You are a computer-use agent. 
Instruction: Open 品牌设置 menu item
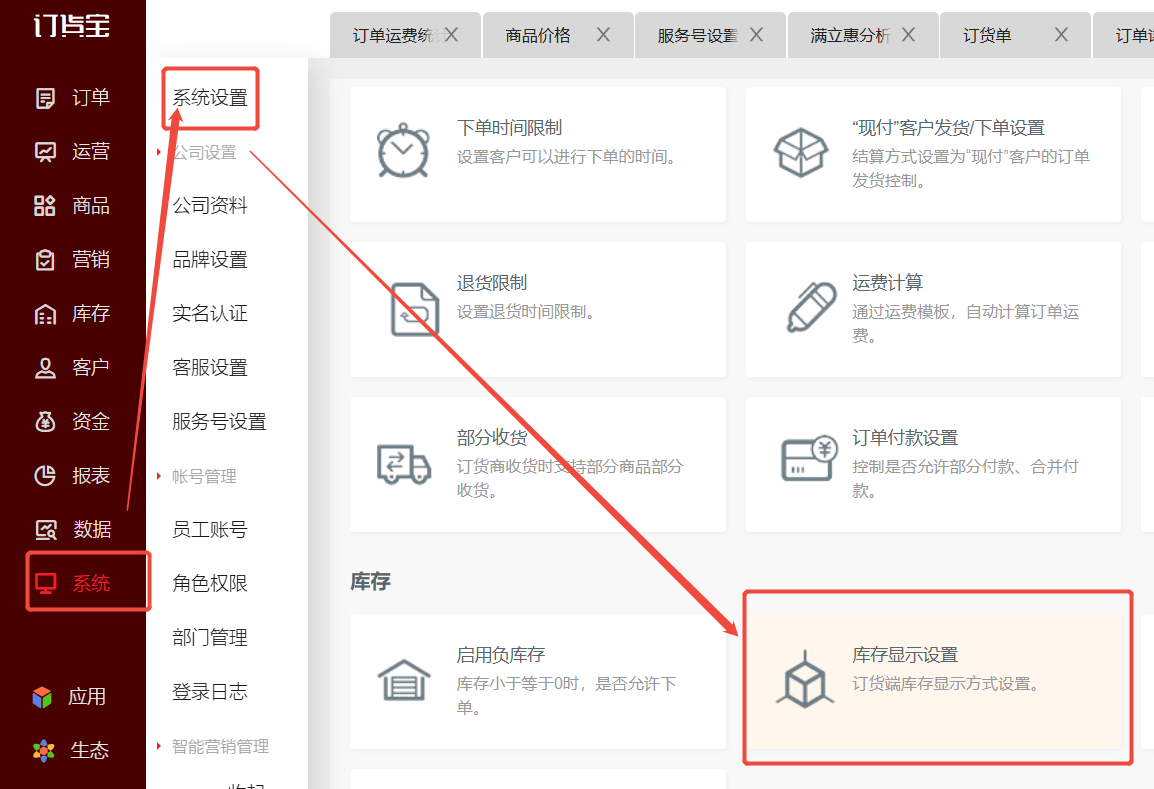pyautogui.click(x=210, y=260)
